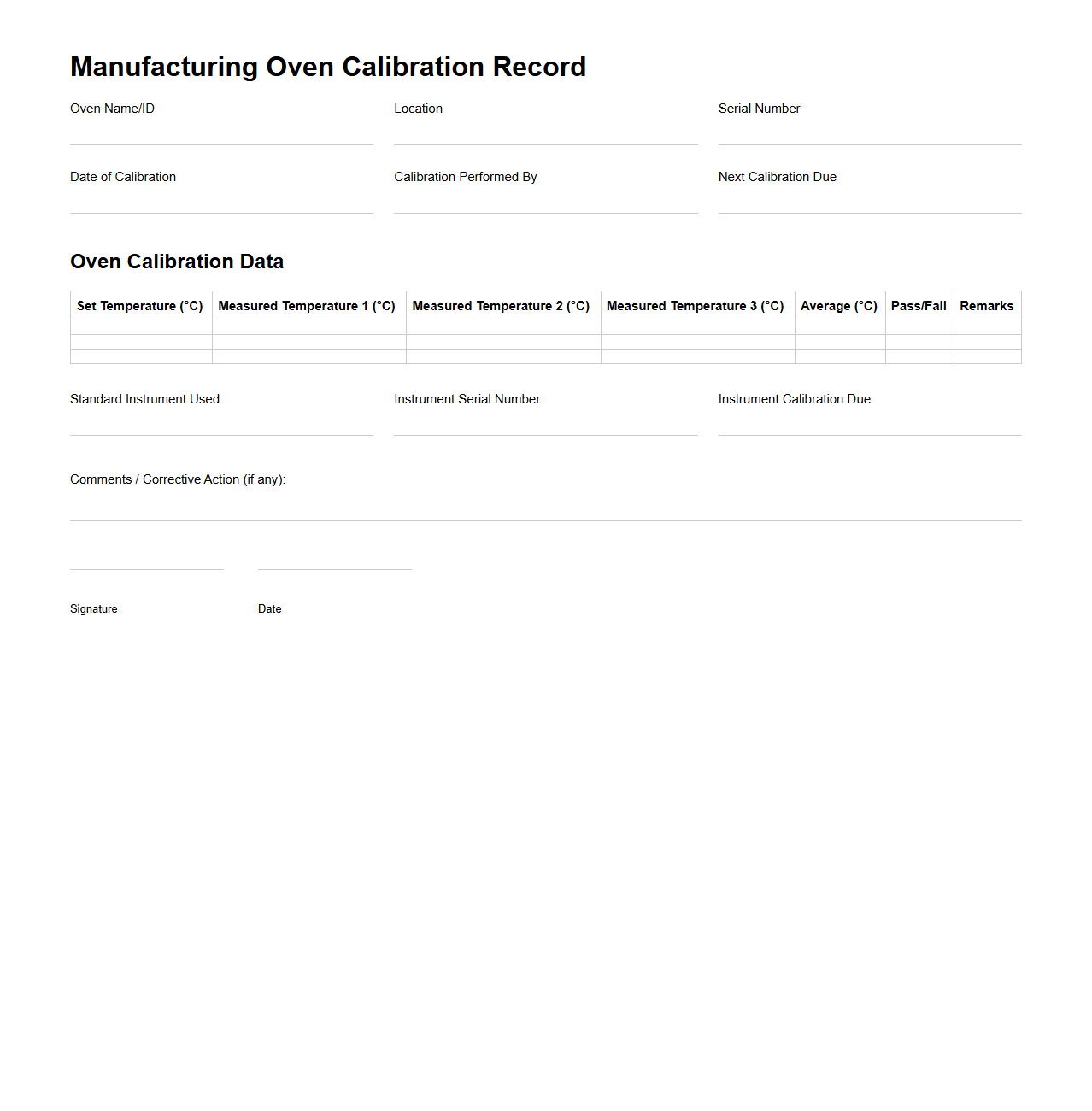This screenshot has width=1092, height=1111.
Task: Select the Calibration Performed By field
Action: pyautogui.click(x=545, y=203)
